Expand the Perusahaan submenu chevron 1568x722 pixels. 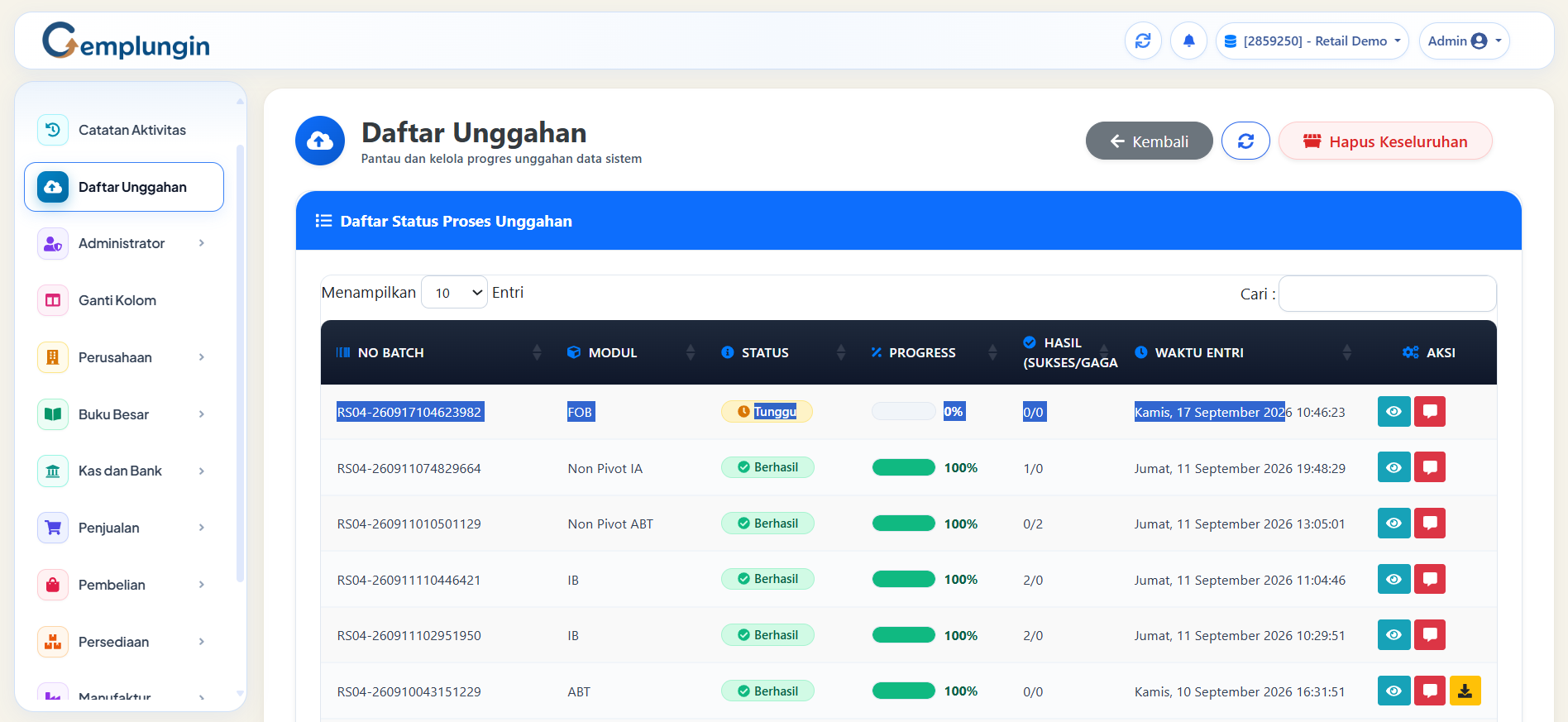(x=201, y=357)
